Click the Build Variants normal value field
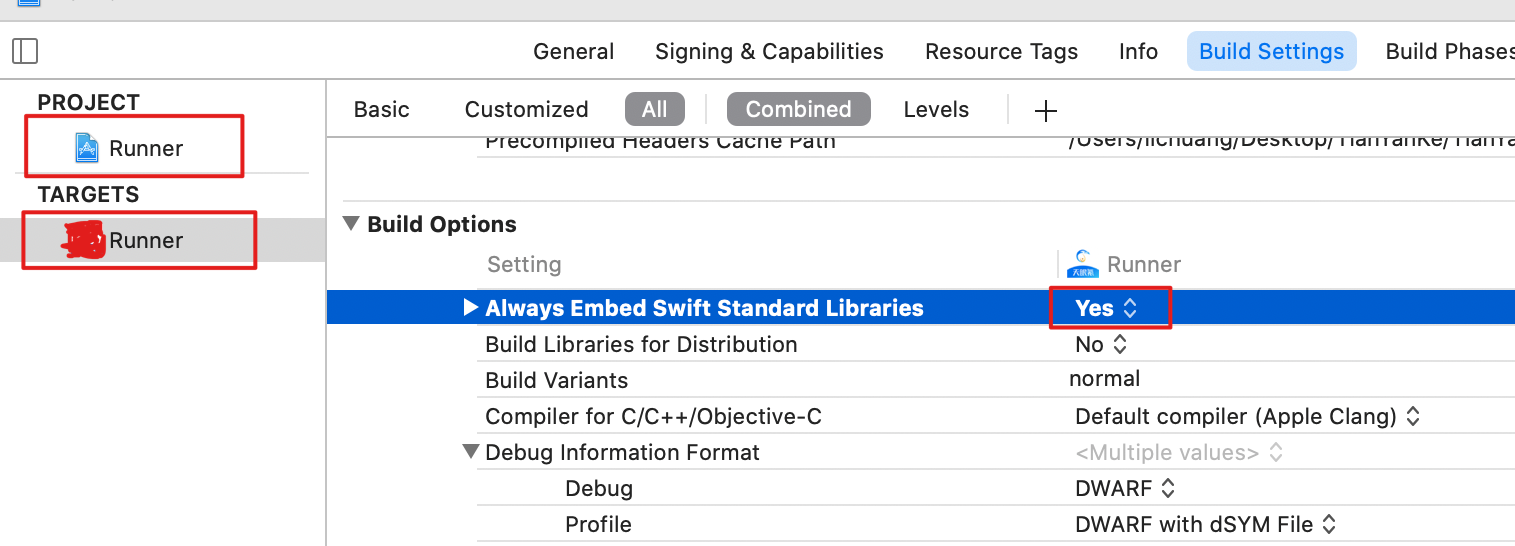1515x546 pixels. click(x=1104, y=379)
